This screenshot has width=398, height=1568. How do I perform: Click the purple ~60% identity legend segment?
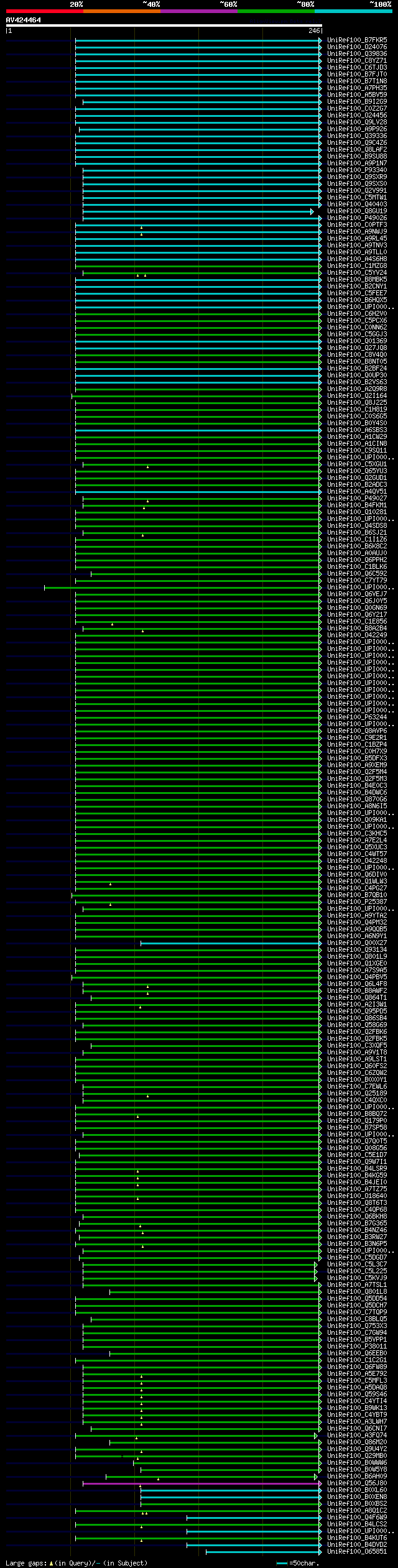(198, 11)
